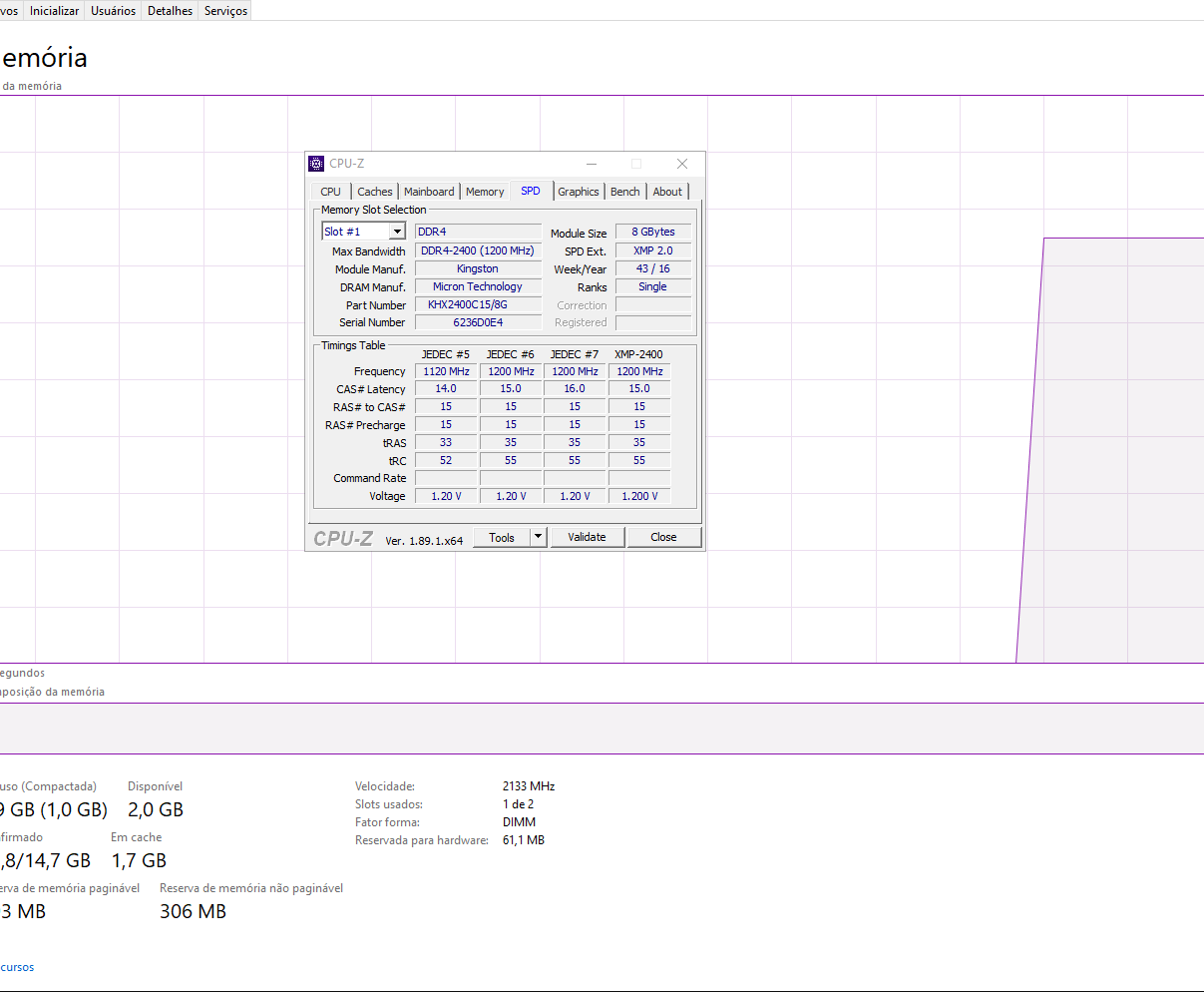Open the Memory tab in CPU-Z
1204x992 pixels.
click(x=485, y=192)
